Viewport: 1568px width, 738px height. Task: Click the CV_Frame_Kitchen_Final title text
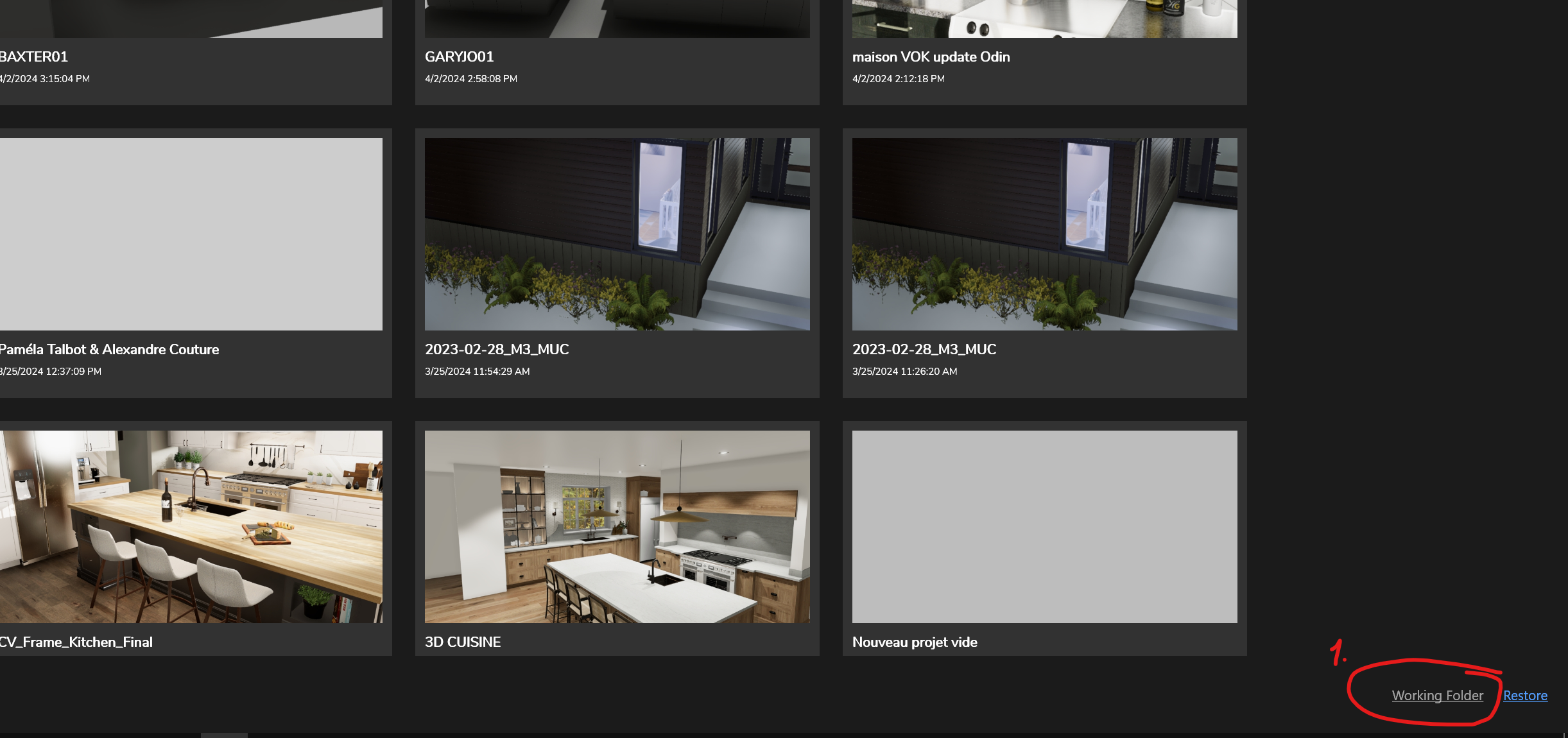pyautogui.click(x=76, y=642)
